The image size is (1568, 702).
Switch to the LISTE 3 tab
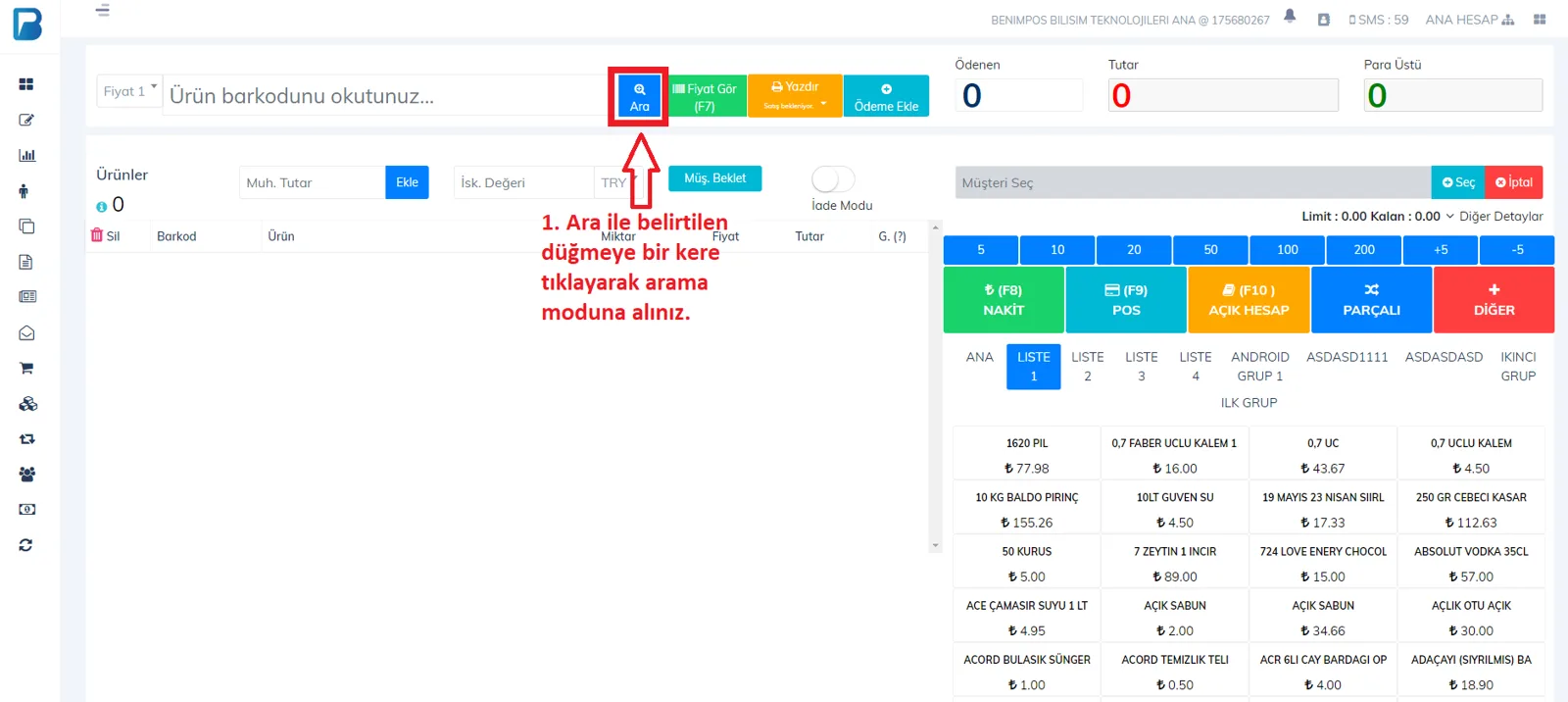coord(1141,367)
